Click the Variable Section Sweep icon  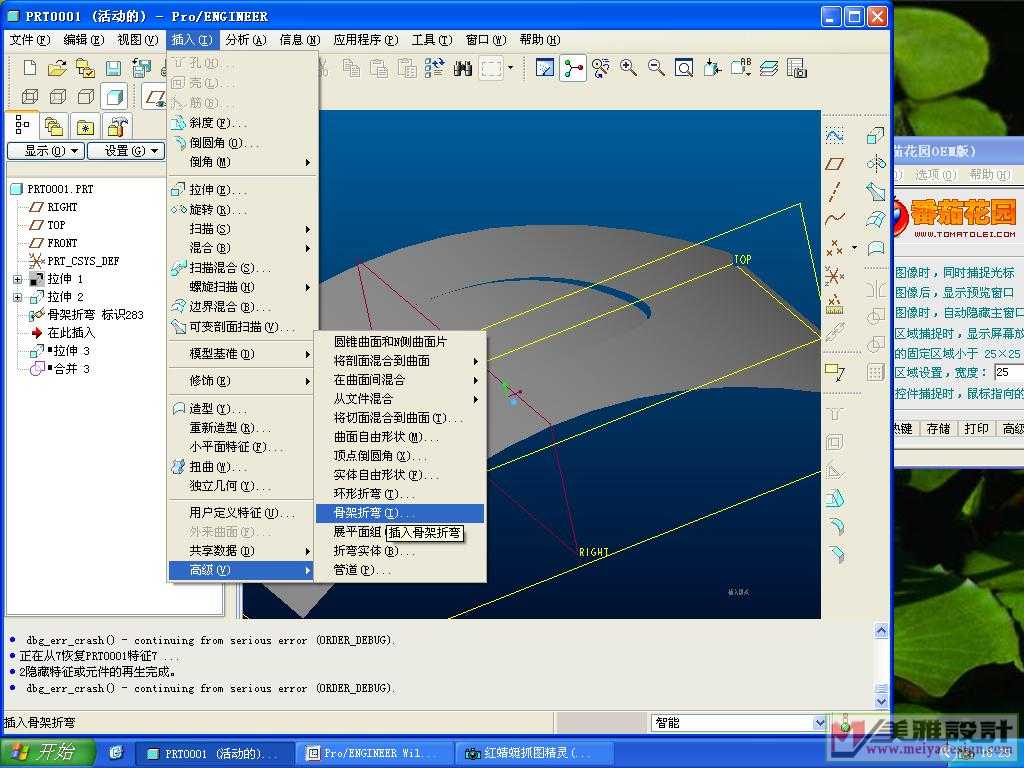(875, 191)
